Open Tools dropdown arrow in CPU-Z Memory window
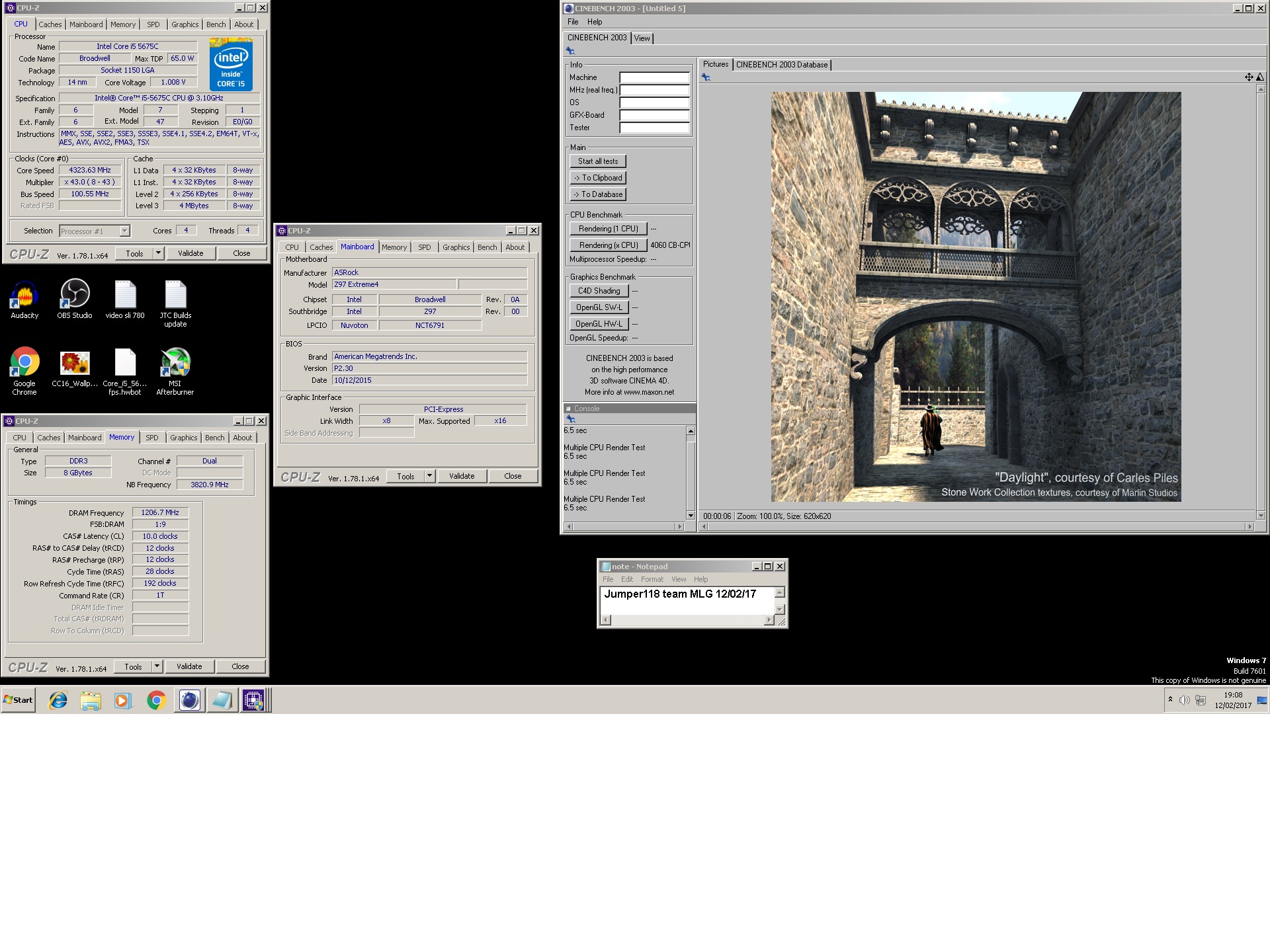This screenshot has width=1270, height=952. pos(157,666)
